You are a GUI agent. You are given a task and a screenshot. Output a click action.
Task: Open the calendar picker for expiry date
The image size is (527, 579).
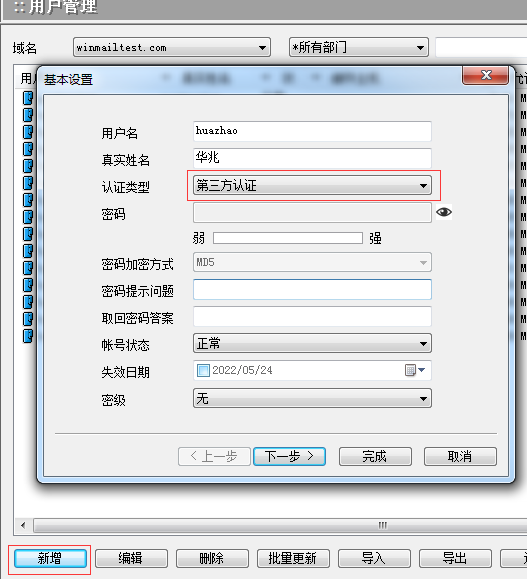point(415,370)
